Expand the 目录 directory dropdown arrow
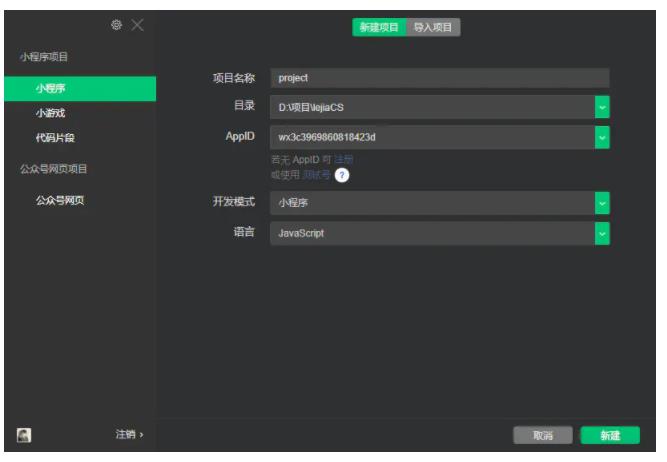 click(x=602, y=107)
